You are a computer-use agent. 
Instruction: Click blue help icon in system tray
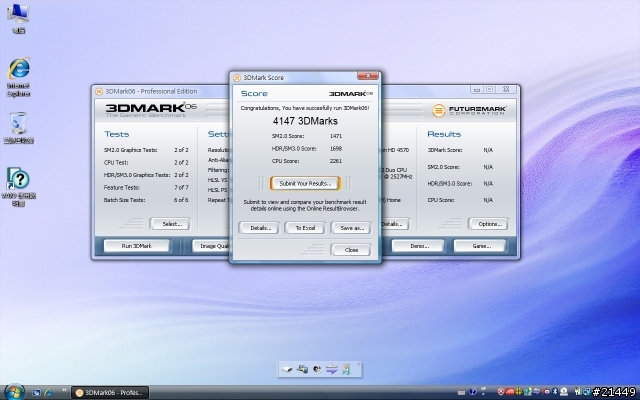pyautogui.click(x=473, y=392)
